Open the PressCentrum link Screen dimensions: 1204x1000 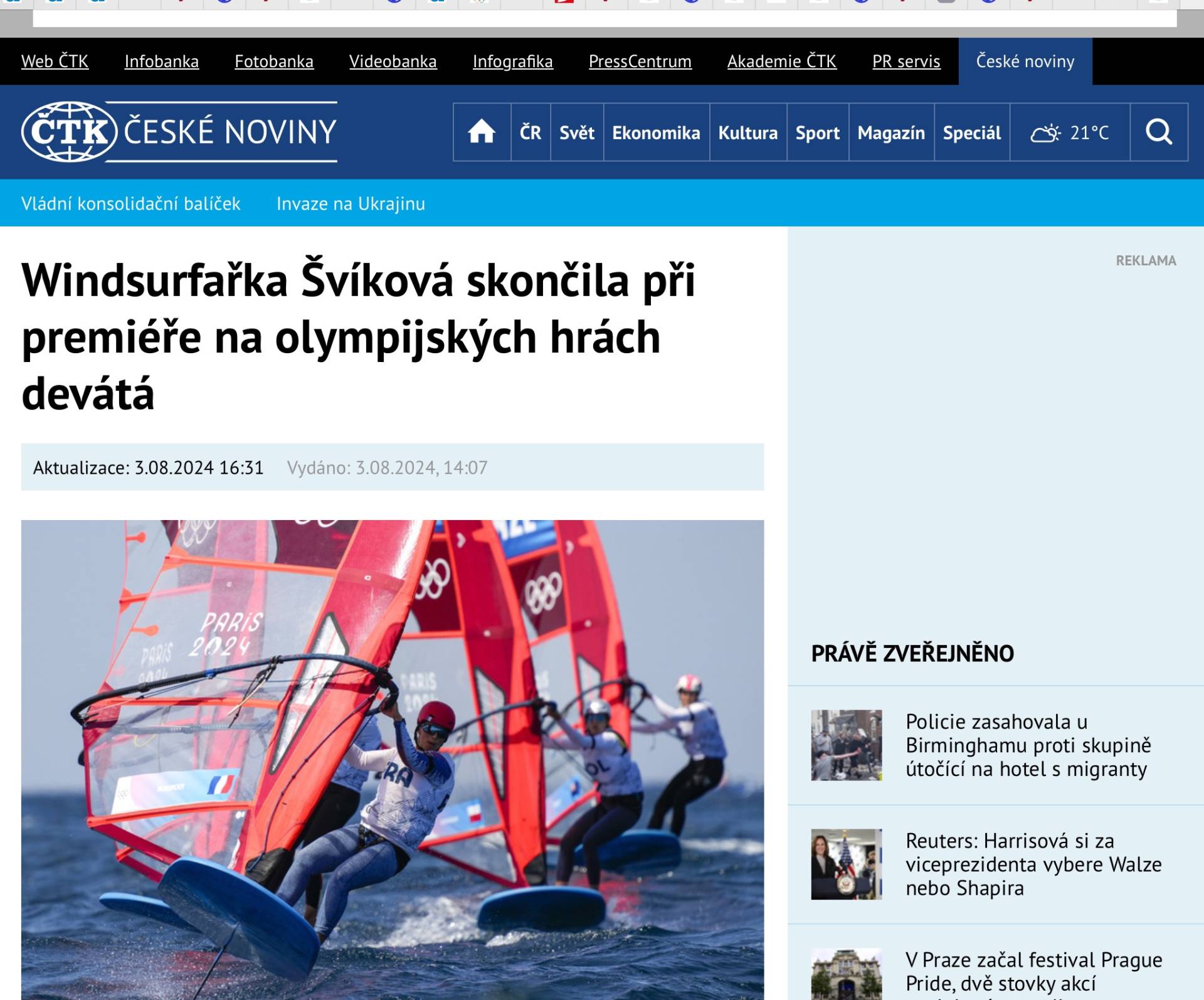coord(640,61)
